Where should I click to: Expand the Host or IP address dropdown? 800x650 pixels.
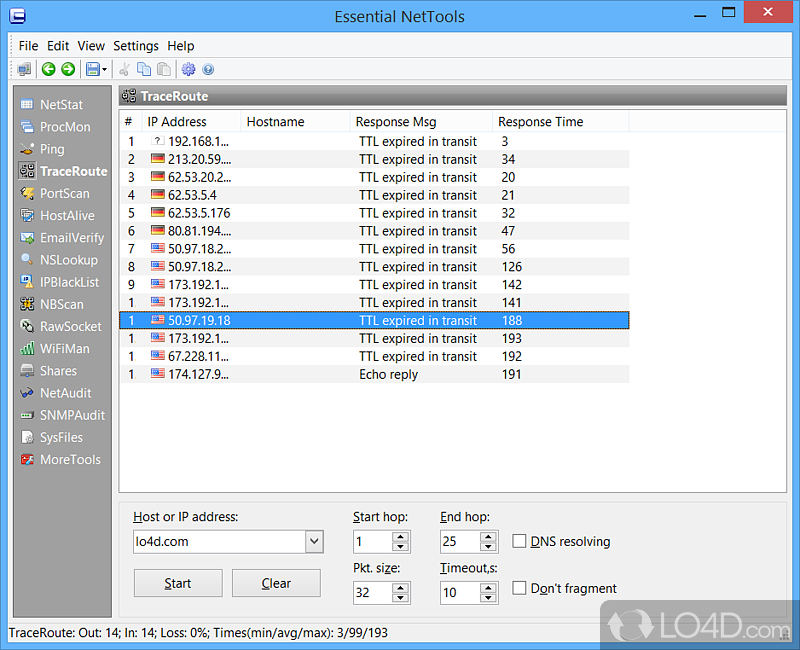(x=314, y=542)
